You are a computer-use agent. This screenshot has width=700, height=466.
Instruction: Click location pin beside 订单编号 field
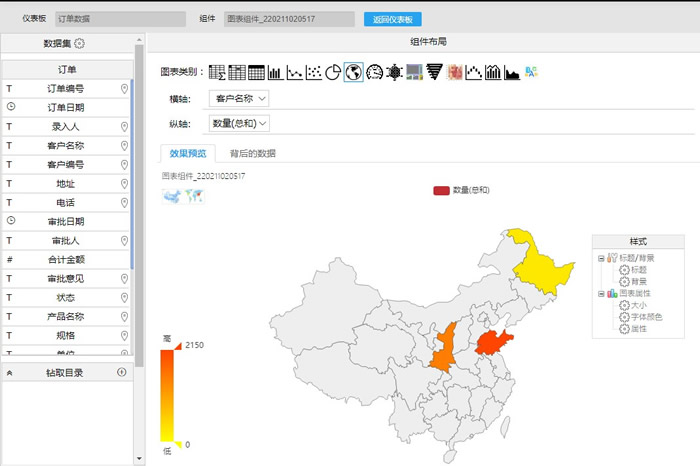tap(124, 89)
